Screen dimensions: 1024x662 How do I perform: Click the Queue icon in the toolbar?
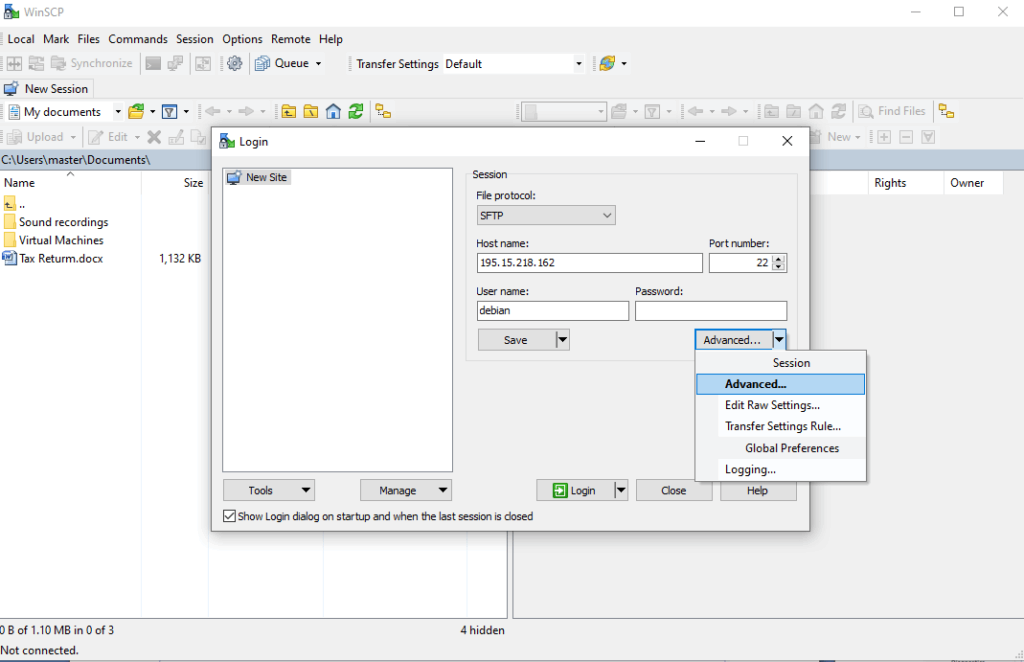click(x=263, y=63)
